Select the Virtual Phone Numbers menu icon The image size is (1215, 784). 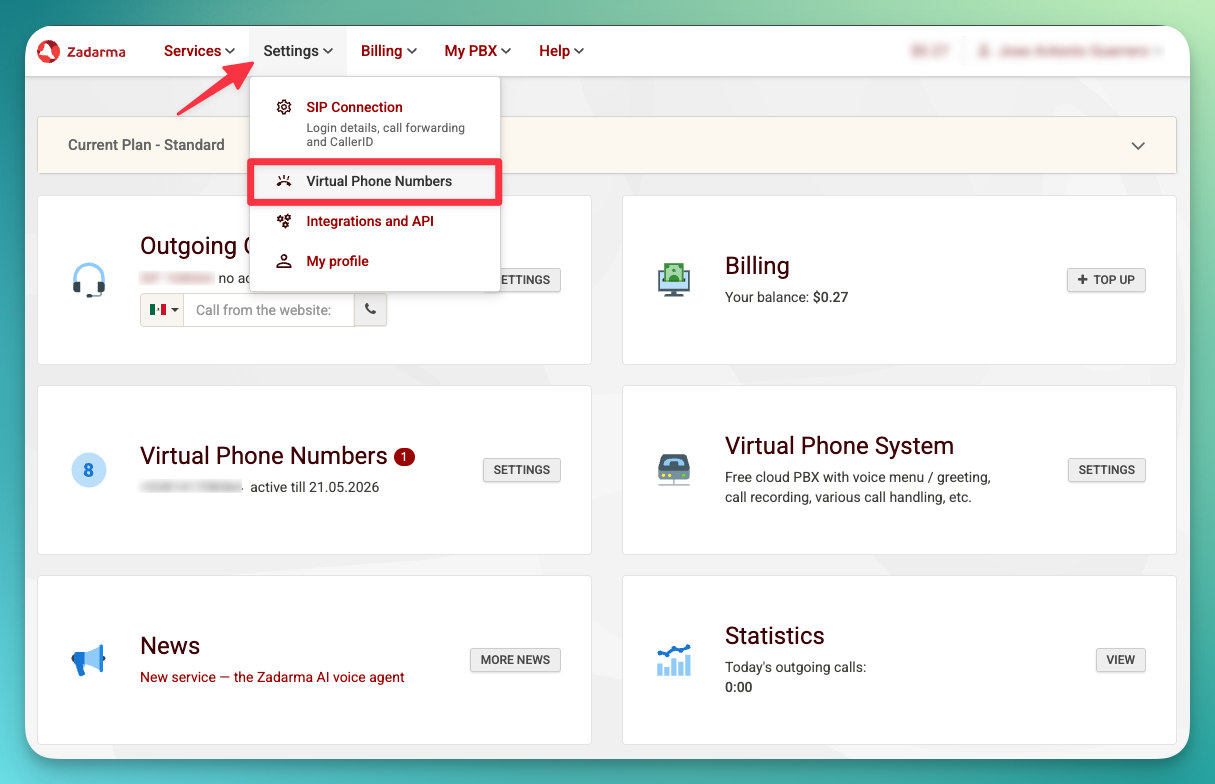tap(284, 181)
